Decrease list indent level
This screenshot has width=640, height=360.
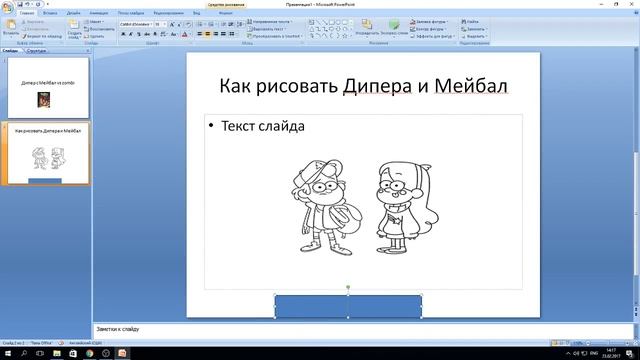[x=223, y=24]
